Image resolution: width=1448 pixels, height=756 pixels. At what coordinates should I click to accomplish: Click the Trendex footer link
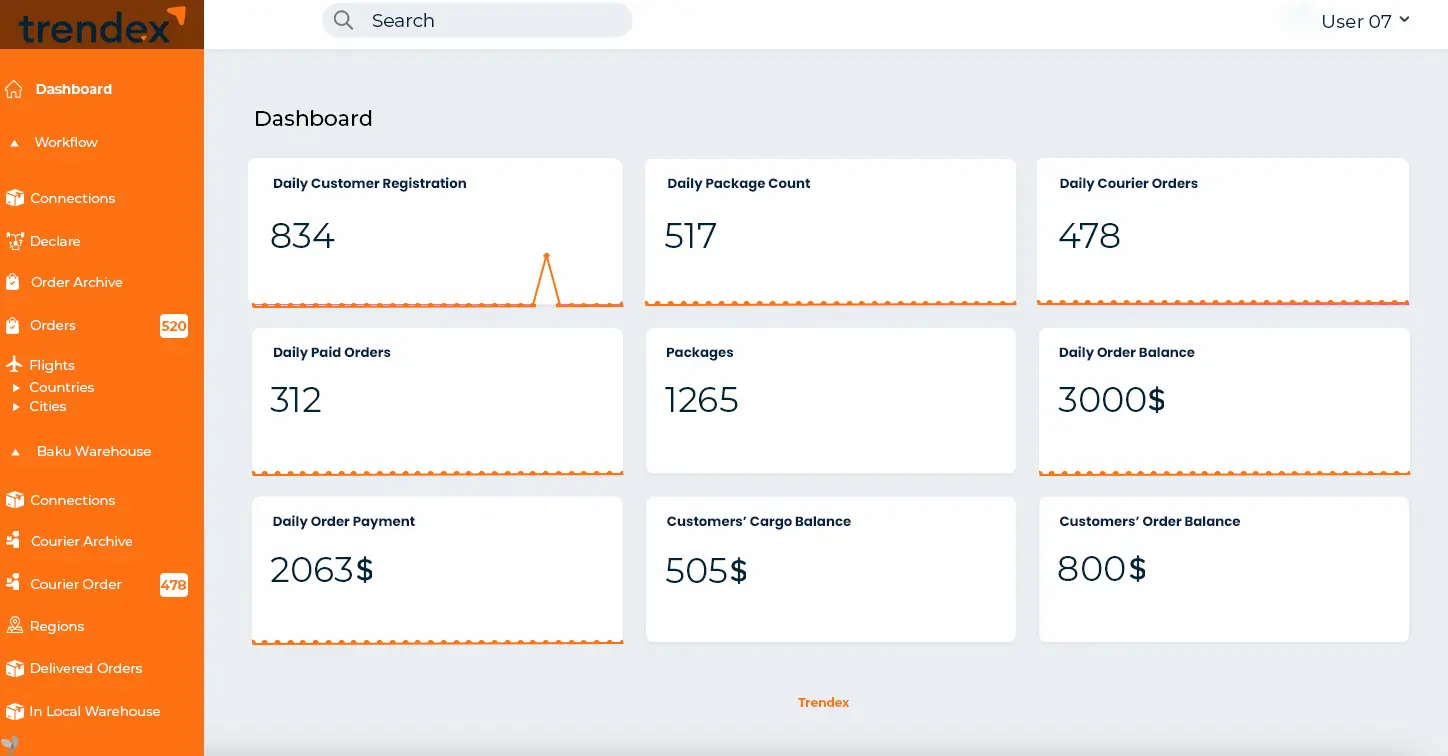tap(823, 702)
